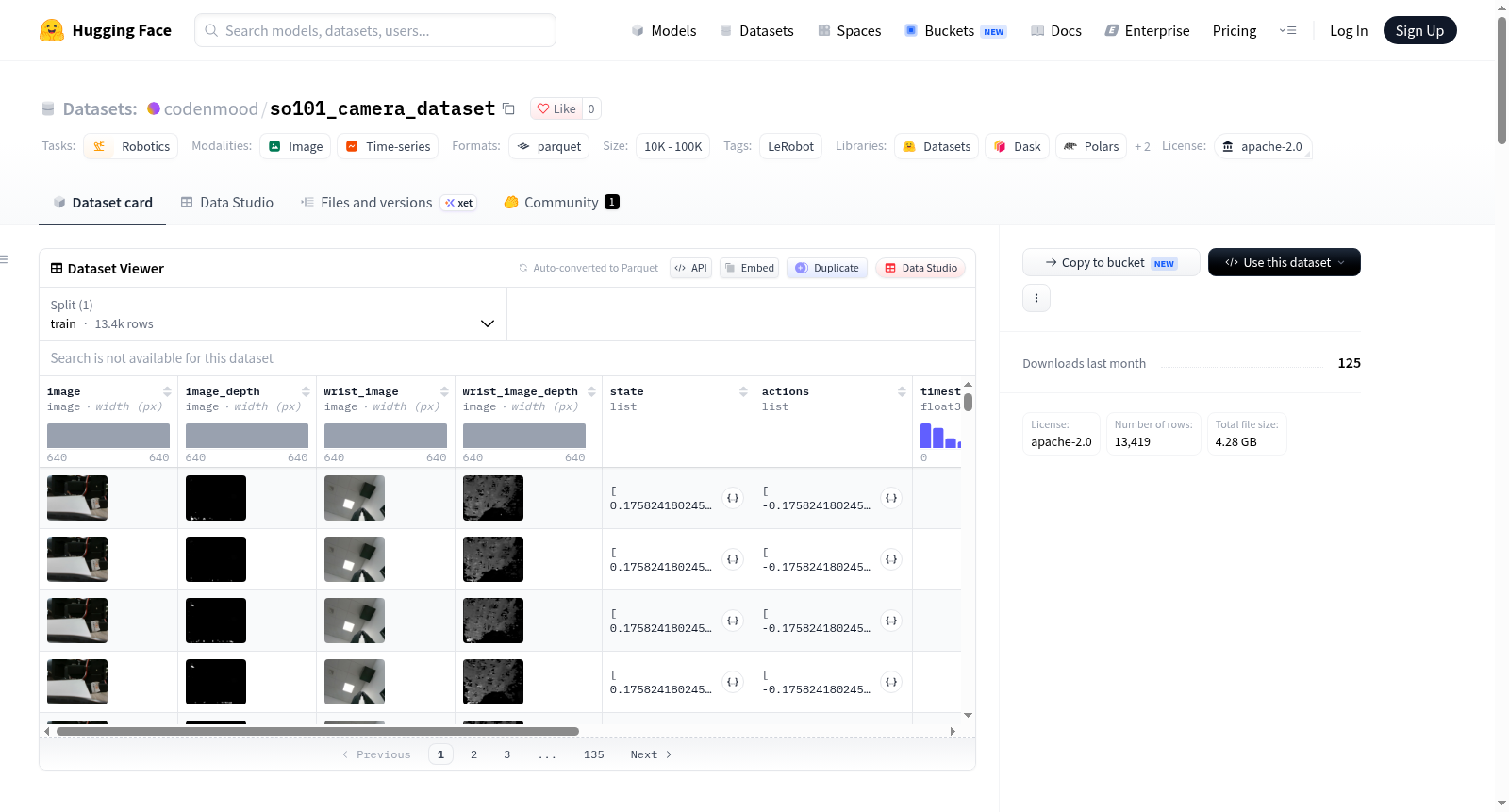Open the Community tab
The width and height of the screenshot is (1509, 812).
click(561, 202)
